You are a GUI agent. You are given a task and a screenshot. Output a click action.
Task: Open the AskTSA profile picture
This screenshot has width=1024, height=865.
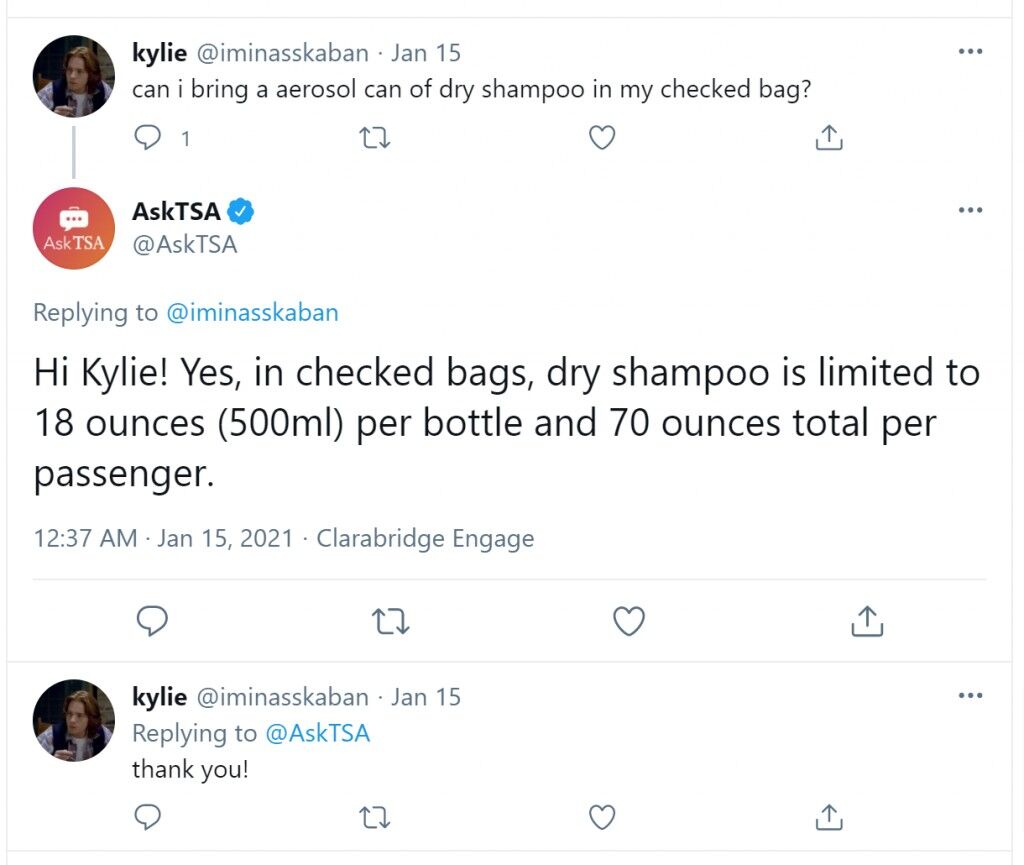pyautogui.click(x=74, y=228)
